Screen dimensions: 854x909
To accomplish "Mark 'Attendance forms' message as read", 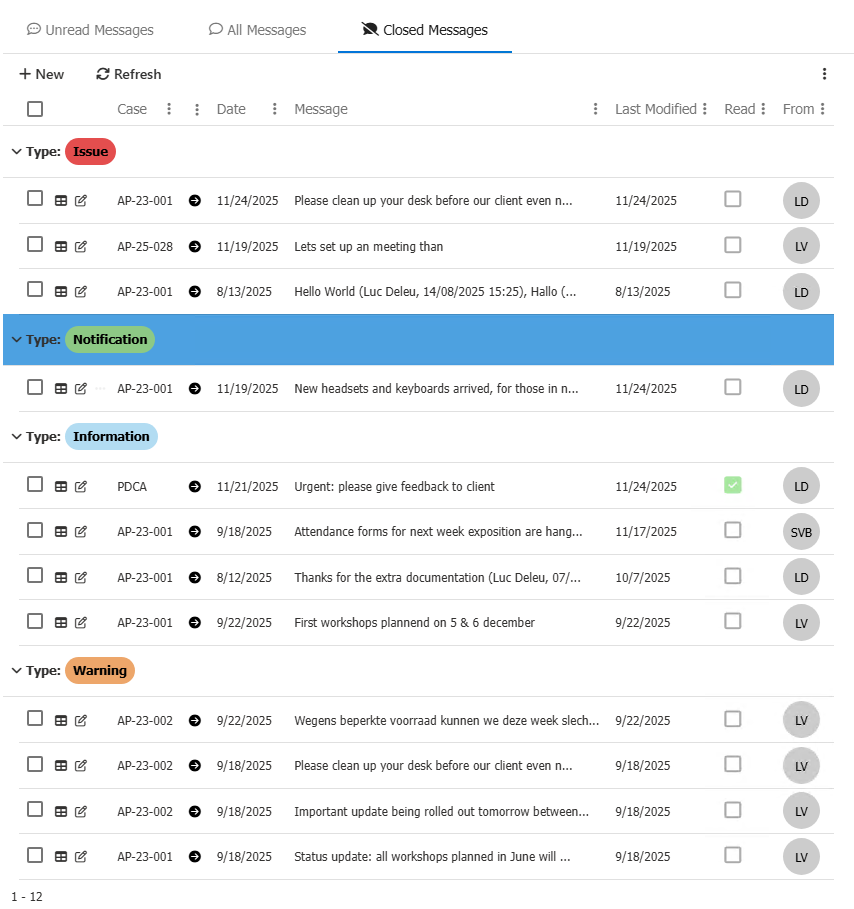I will 733,530.
